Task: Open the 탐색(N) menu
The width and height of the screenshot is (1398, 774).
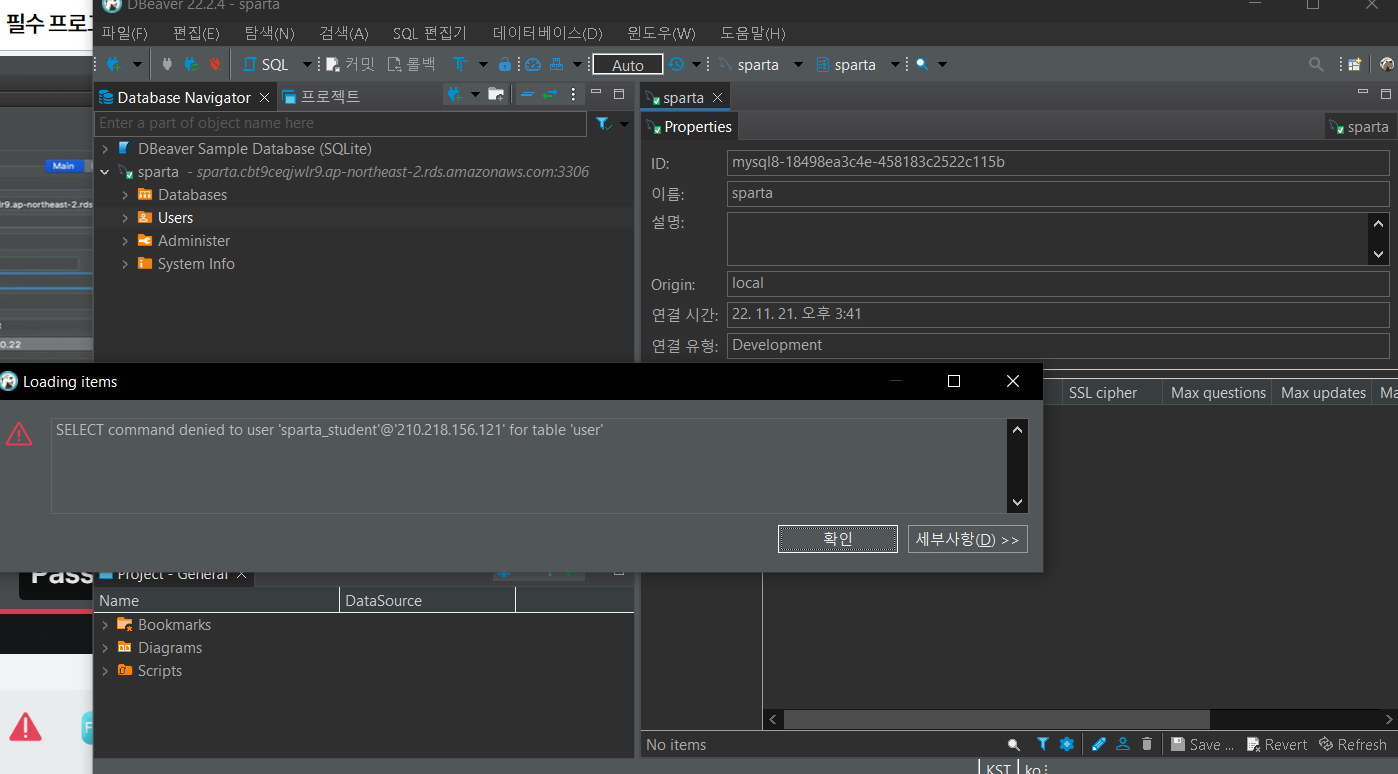Action: pyautogui.click(x=270, y=33)
